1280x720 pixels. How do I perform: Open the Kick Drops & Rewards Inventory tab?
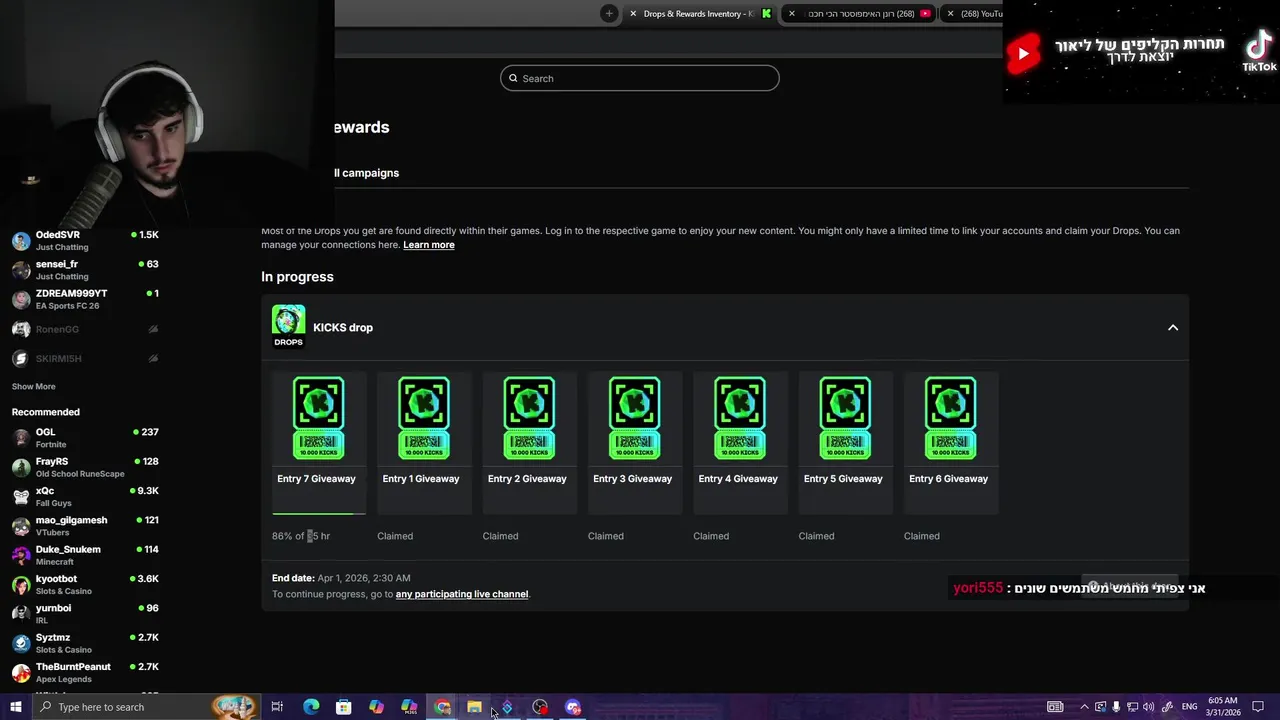[x=700, y=14]
